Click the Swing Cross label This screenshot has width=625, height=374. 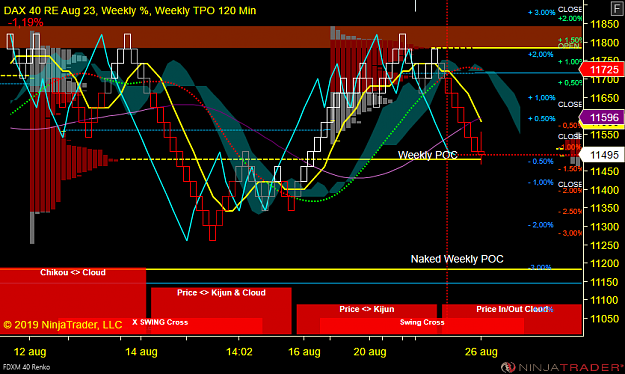tap(422, 322)
